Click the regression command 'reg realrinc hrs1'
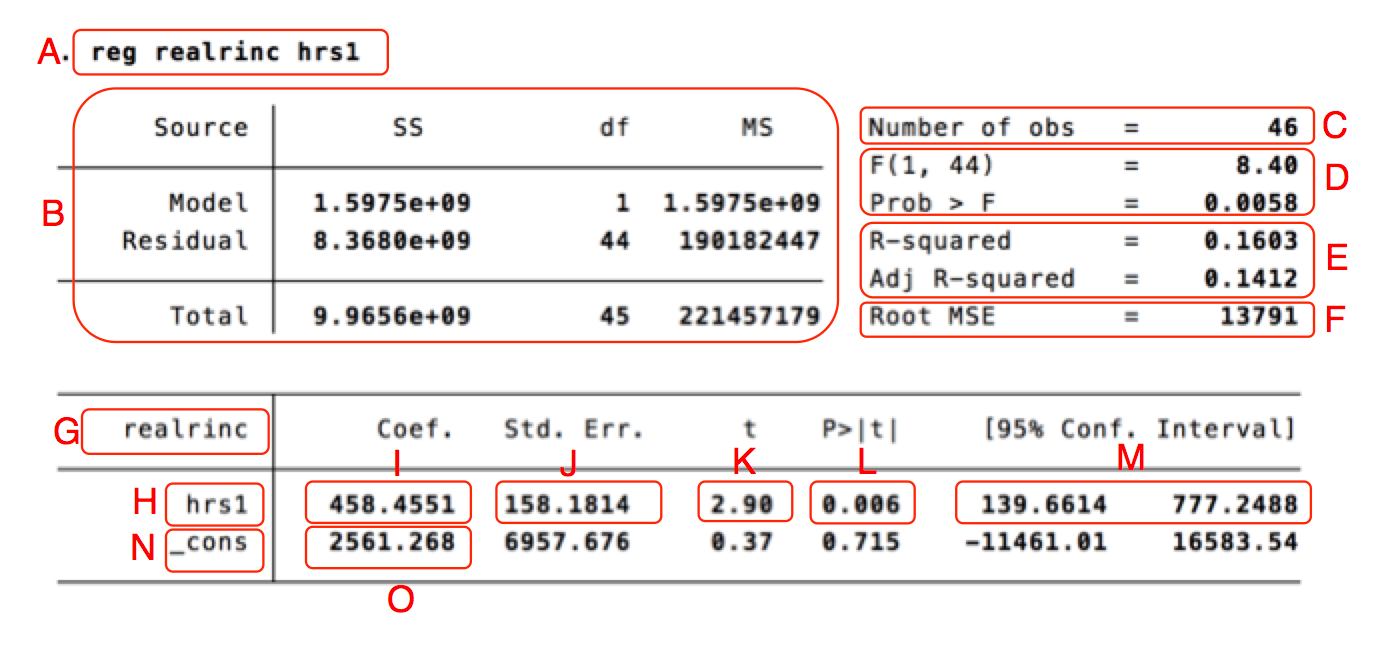Screen dimensions: 1394x650 tap(230, 52)
